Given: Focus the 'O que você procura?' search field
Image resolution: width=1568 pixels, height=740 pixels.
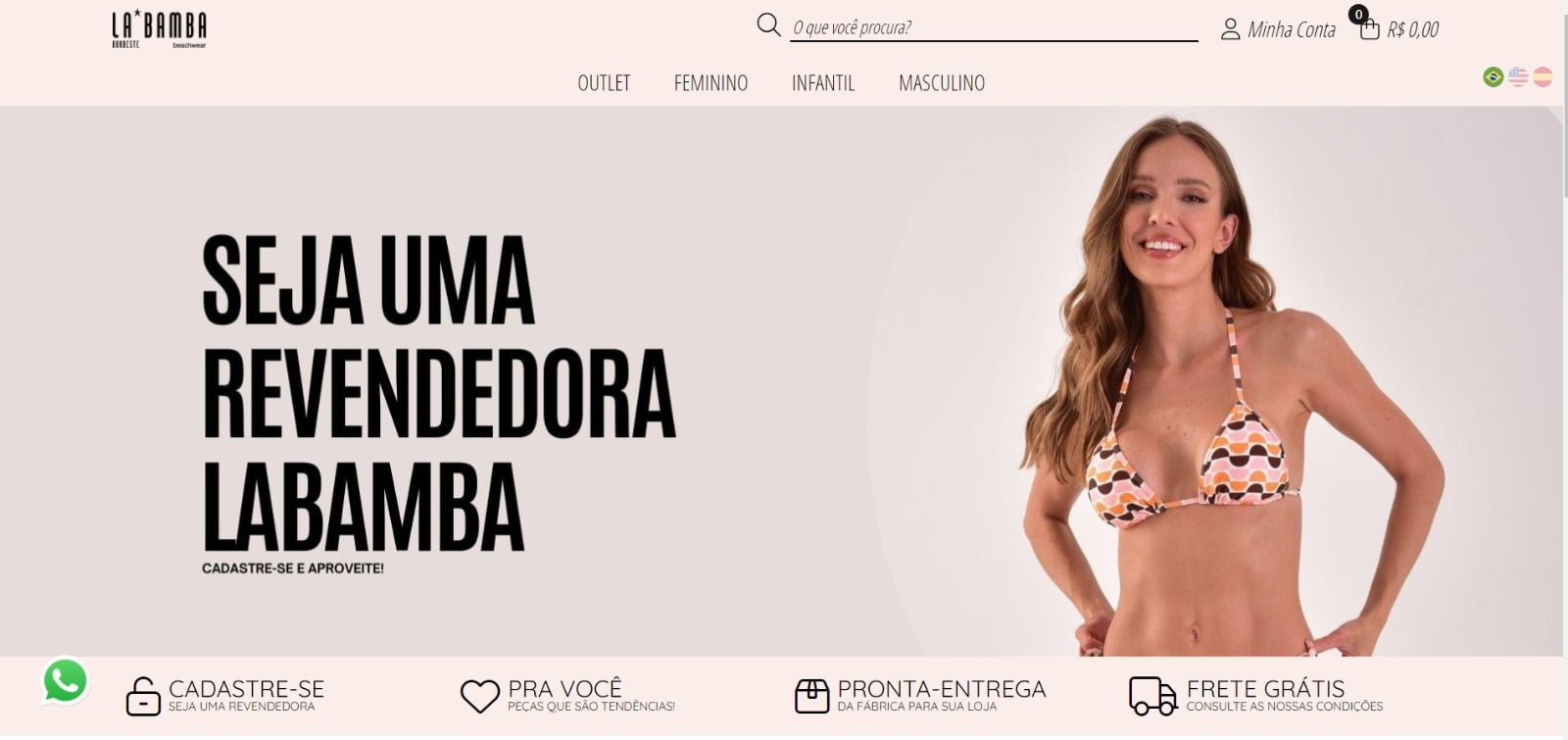Looking at the screenshot, I should click(994, 27).
